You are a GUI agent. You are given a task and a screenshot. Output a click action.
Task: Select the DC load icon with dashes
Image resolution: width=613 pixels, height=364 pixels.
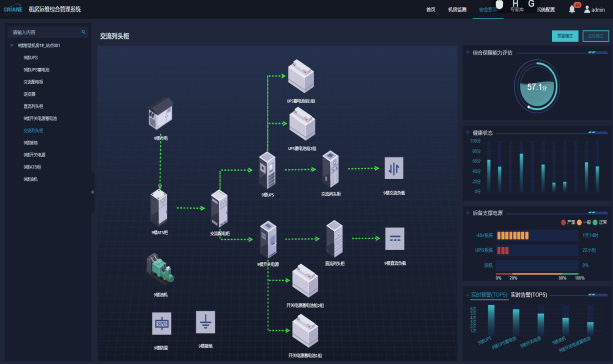[395, 238]
